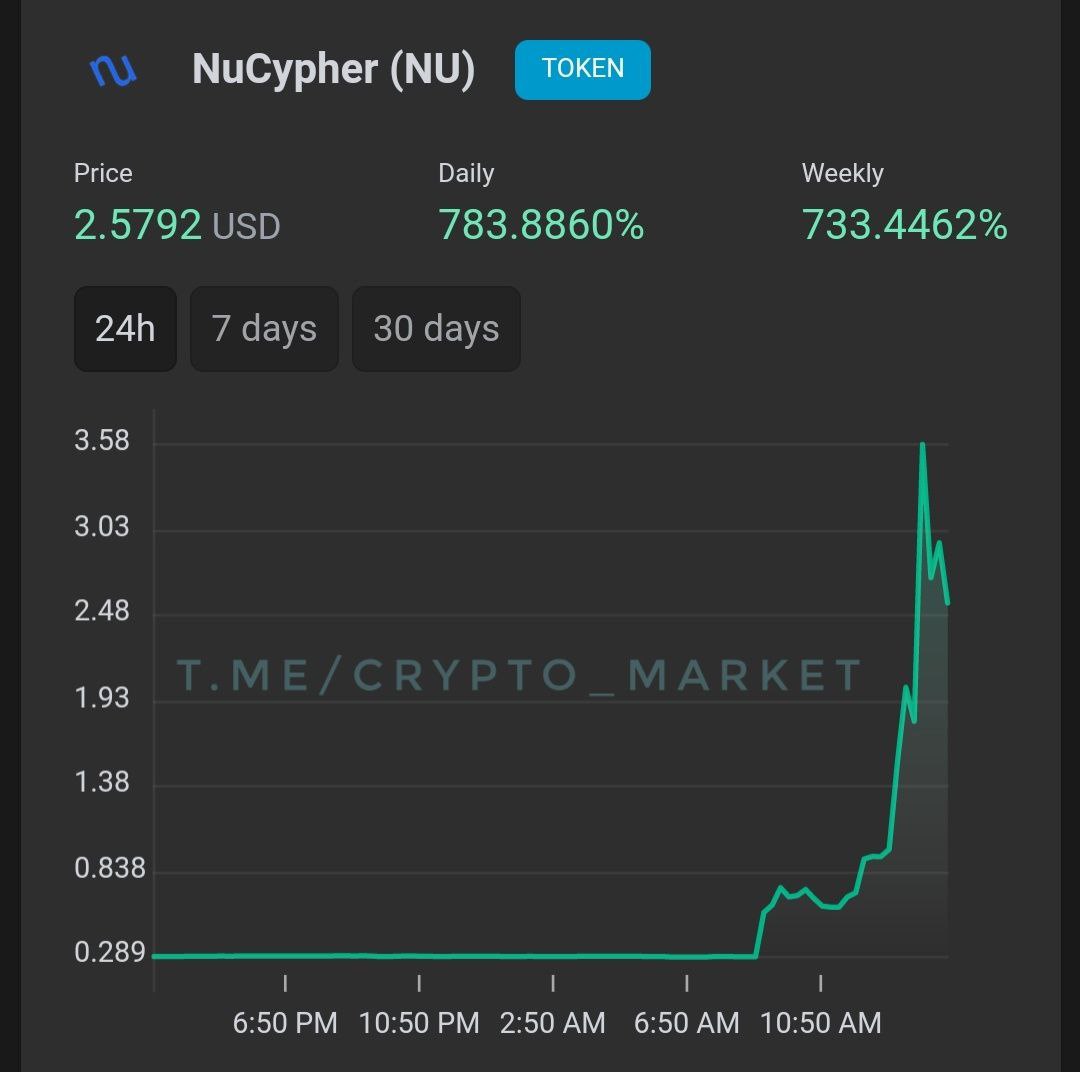Click the 0.838 y-axis label
The width and height of the screenshot is (1080, 1072).
tap(109, 868)
